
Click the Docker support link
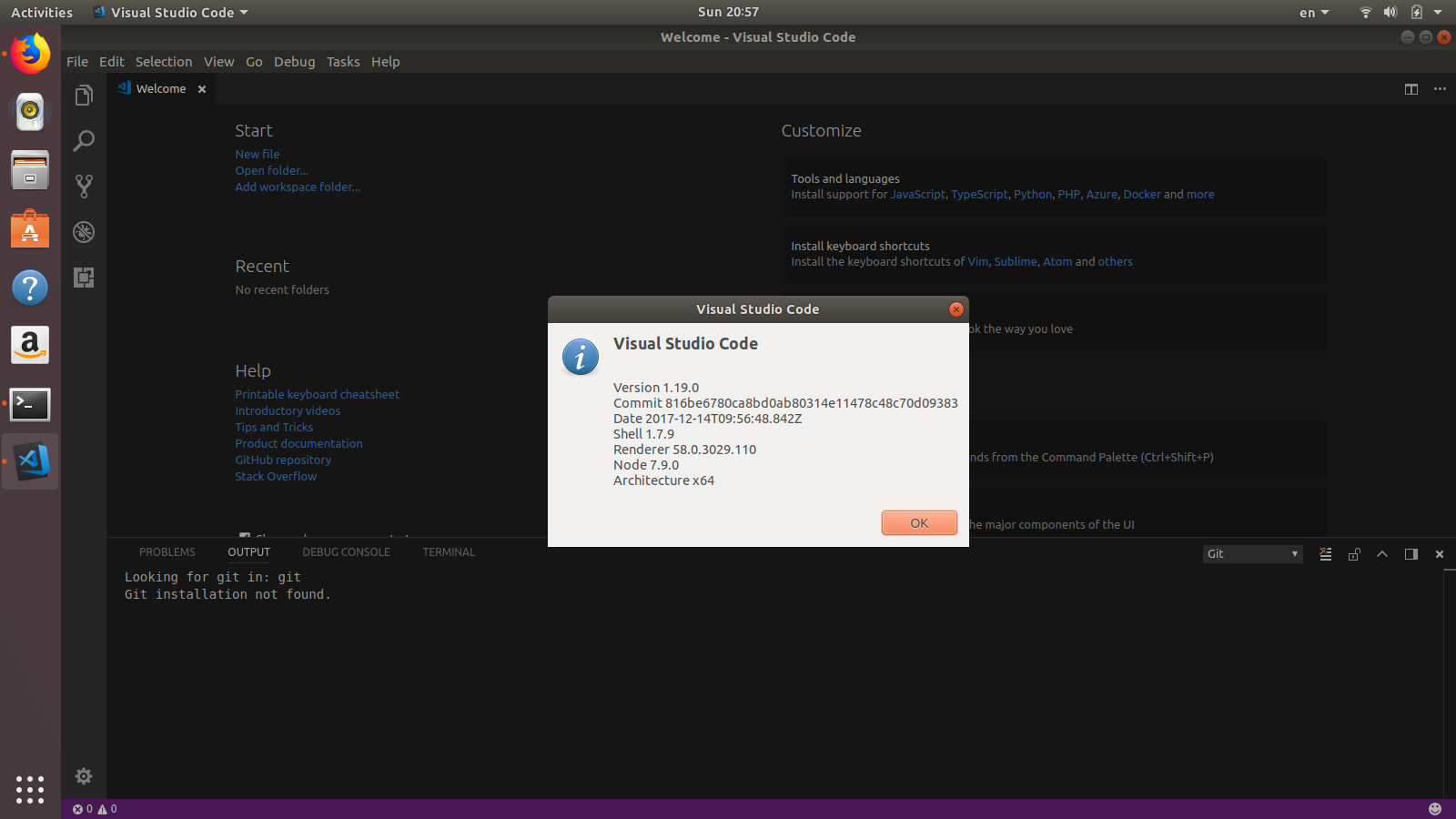point(1142,195)
